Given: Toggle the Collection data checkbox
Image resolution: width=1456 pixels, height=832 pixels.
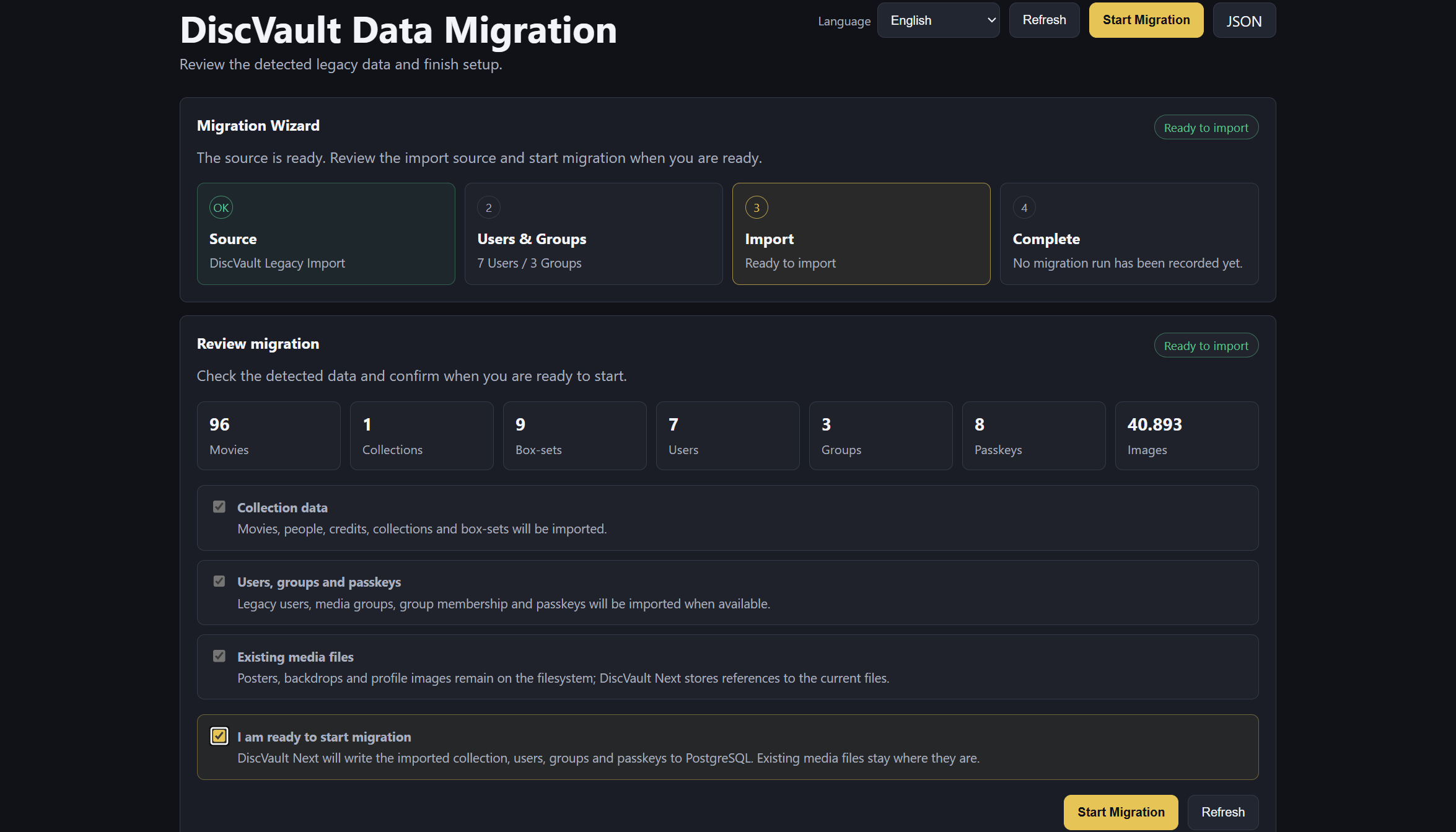Looking at the screenshot, I should 219,507.
